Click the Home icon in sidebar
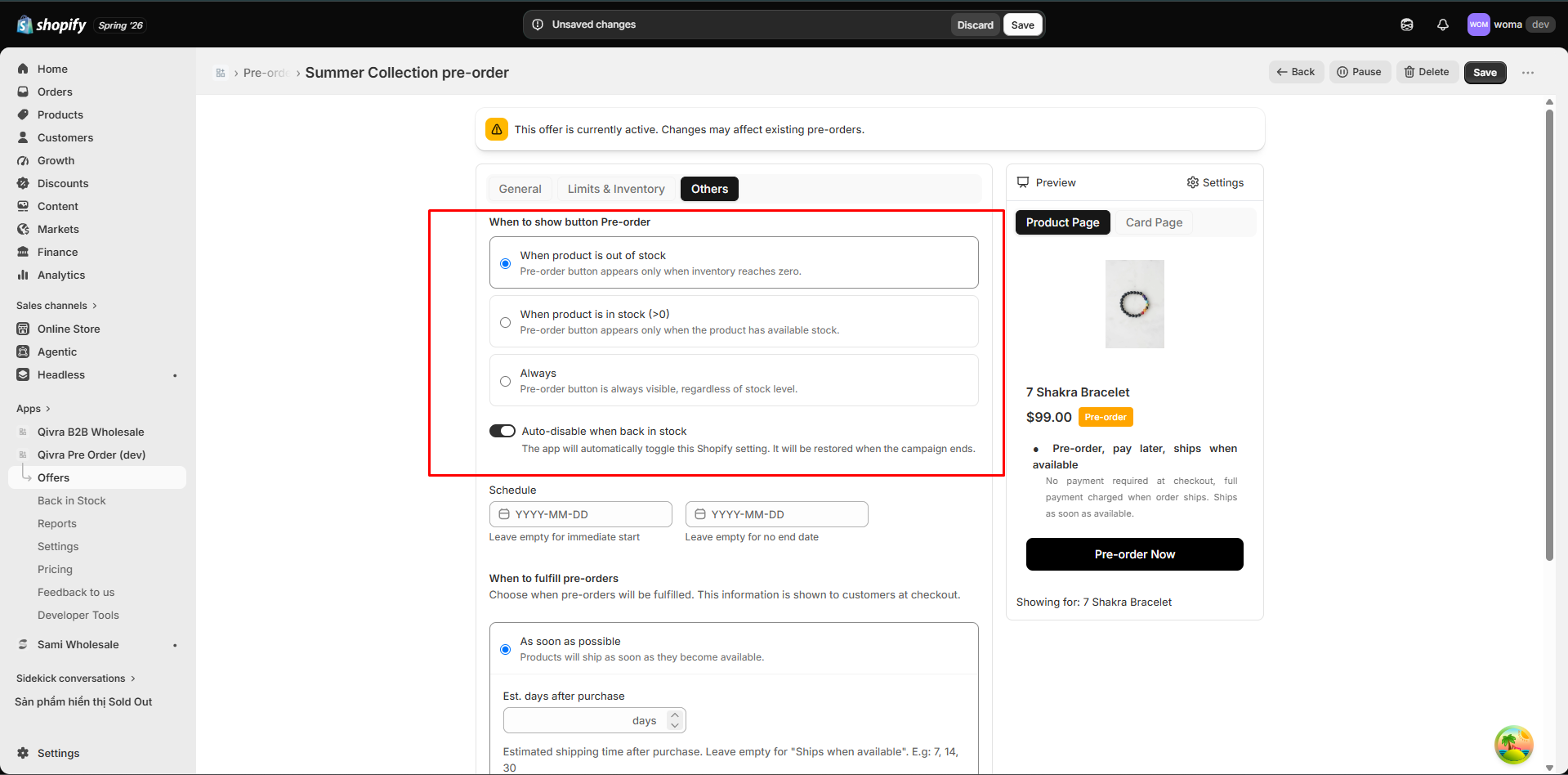Viewport: 1568px width, 775px height. 23,69
